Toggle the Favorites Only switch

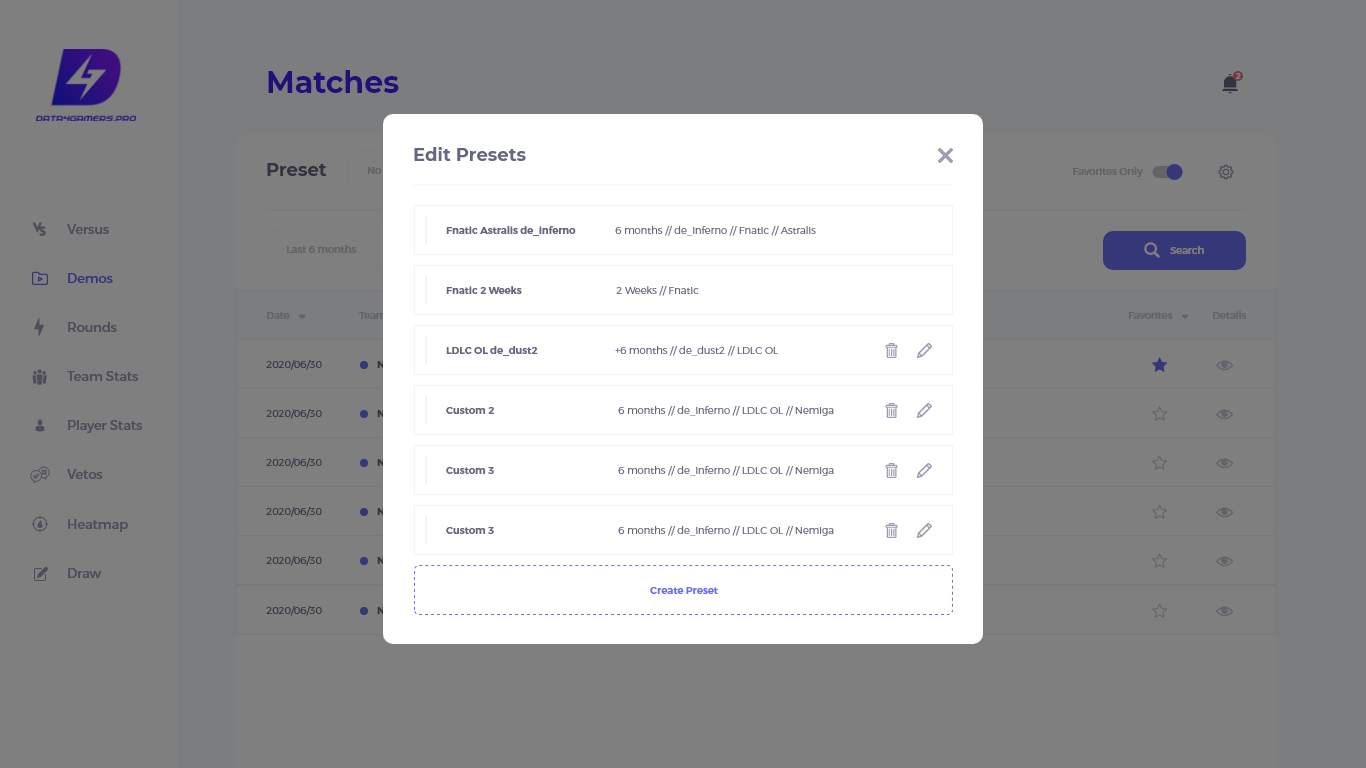point(1167,172)
